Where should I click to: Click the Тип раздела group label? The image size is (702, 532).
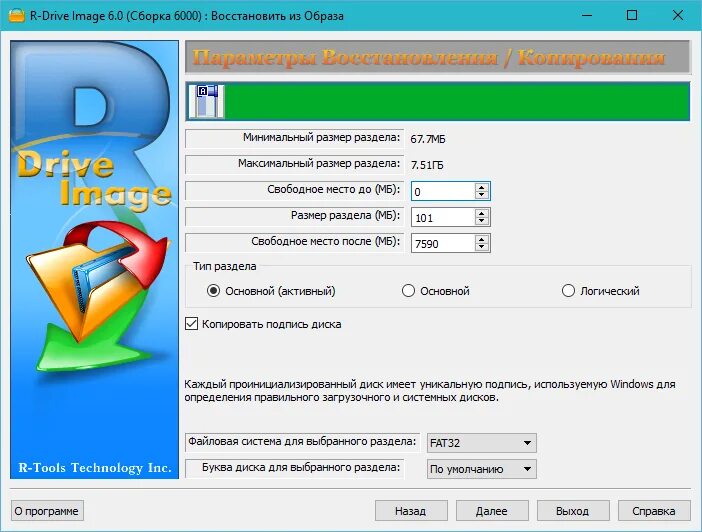225,266
